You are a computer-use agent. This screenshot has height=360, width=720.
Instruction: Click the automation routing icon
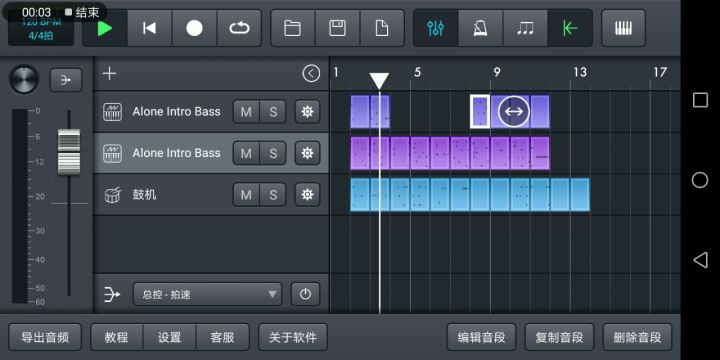pyautogui.click(x=112, y=294)
